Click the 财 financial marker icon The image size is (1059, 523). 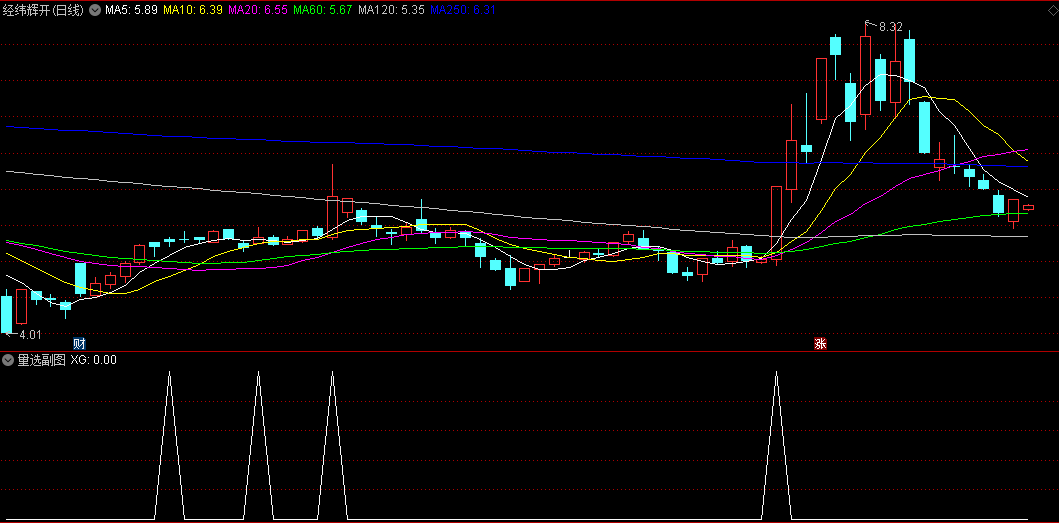80,343
